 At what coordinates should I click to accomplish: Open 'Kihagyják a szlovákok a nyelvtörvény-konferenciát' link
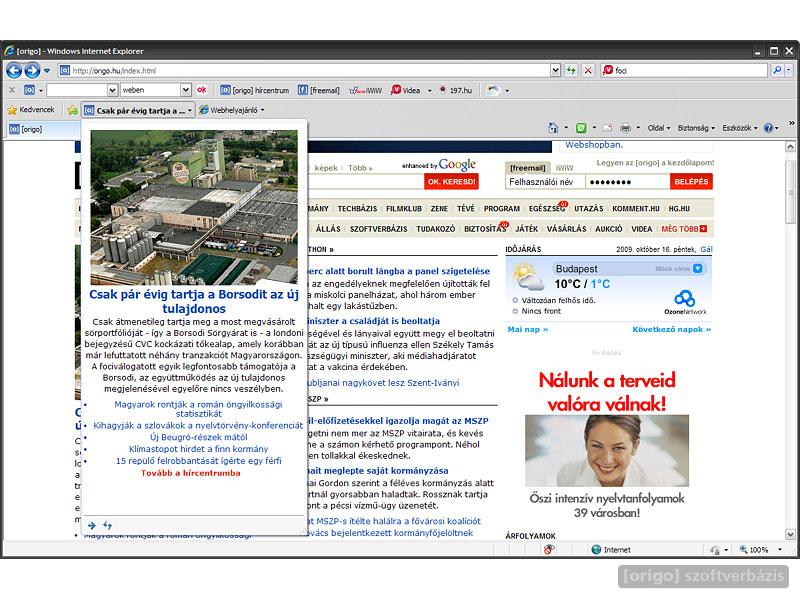(198, 426)
